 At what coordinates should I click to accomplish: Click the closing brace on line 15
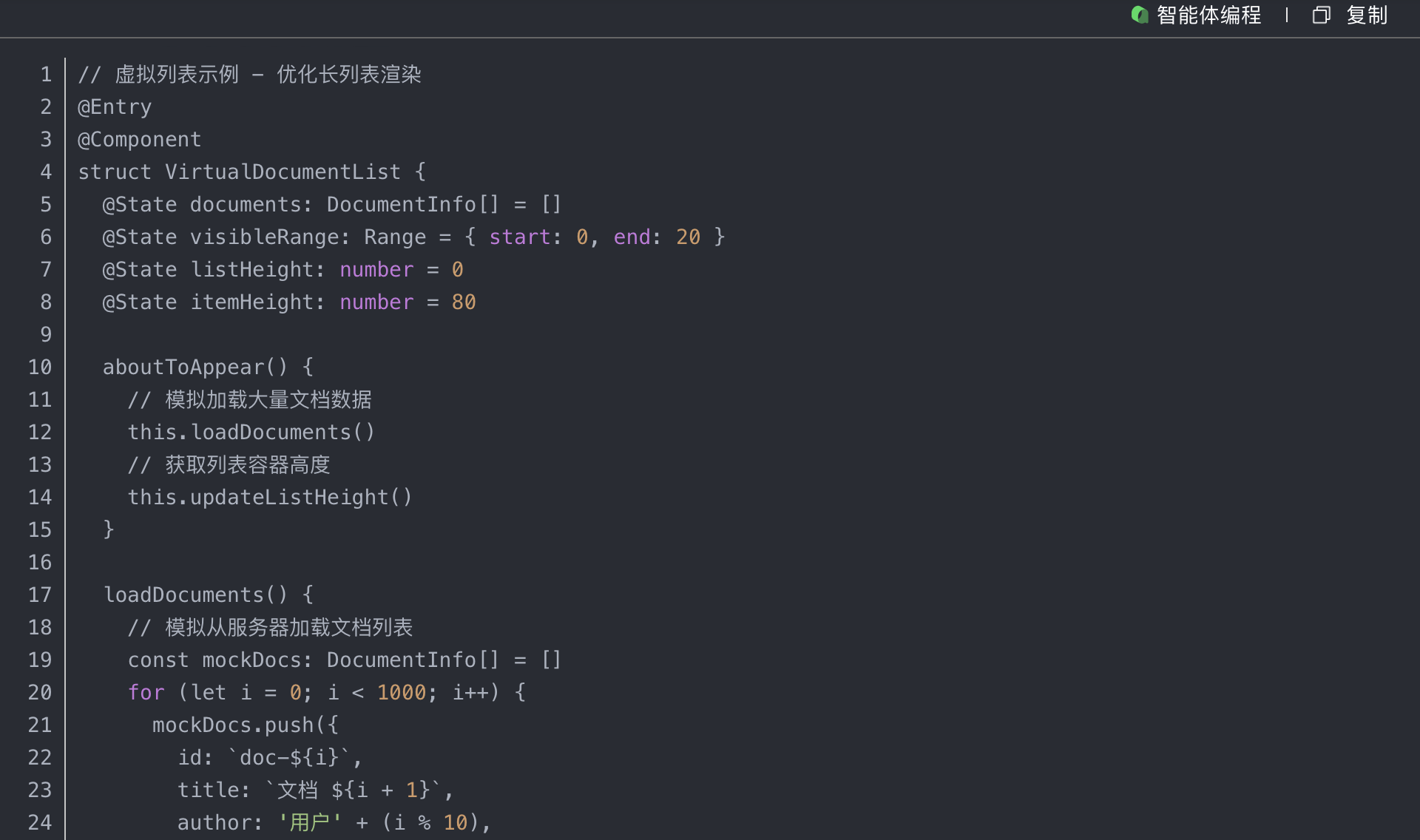pos(109,529)
